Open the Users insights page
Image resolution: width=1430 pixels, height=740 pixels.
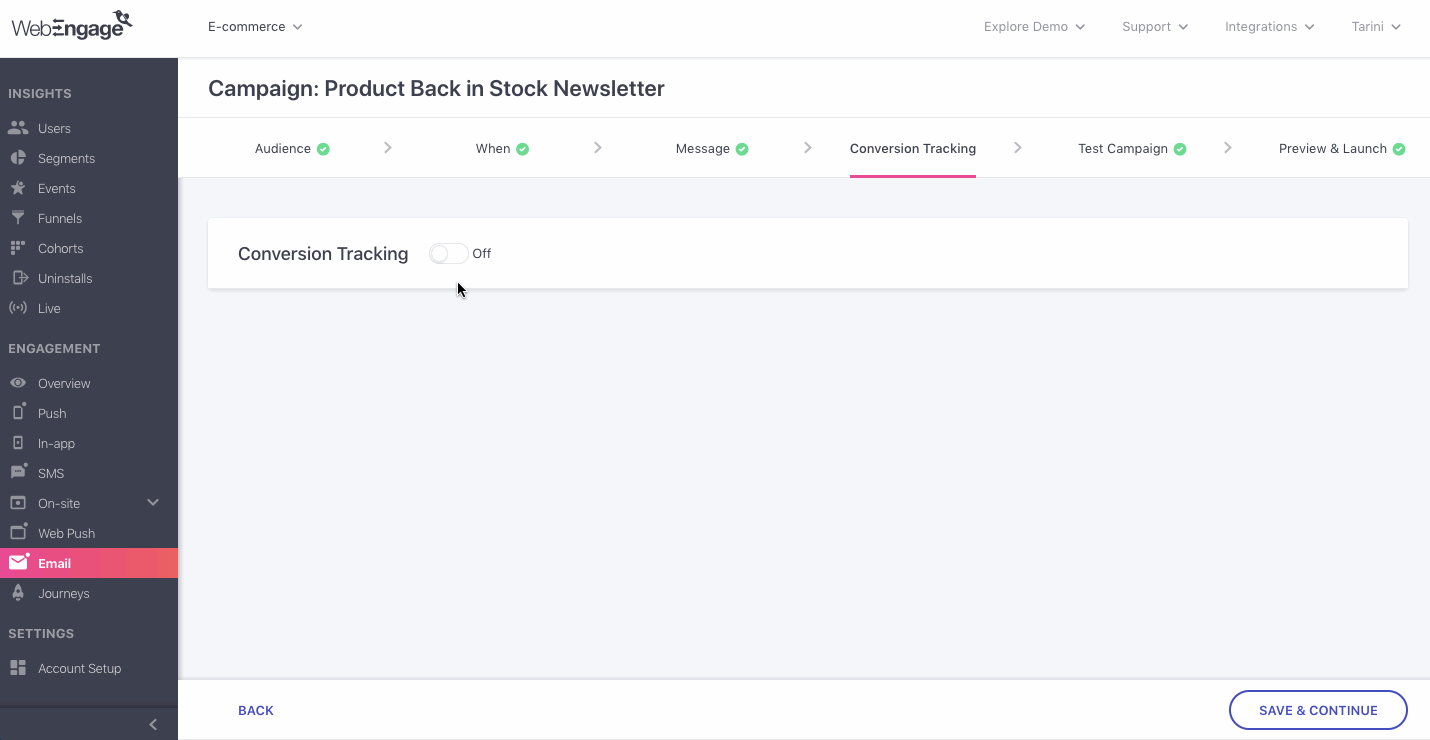(x=55, y=128)
